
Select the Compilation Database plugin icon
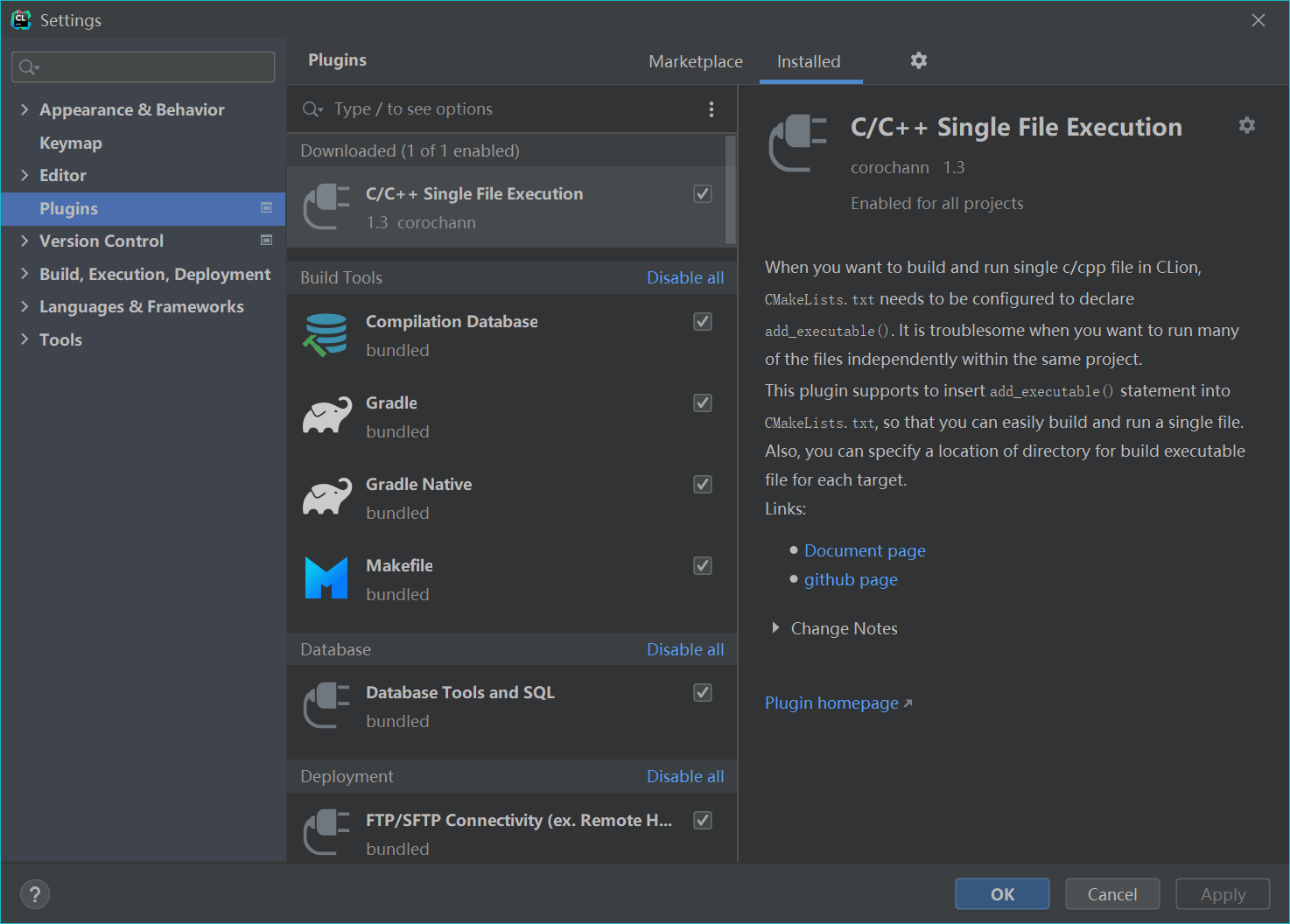point(326,335)
